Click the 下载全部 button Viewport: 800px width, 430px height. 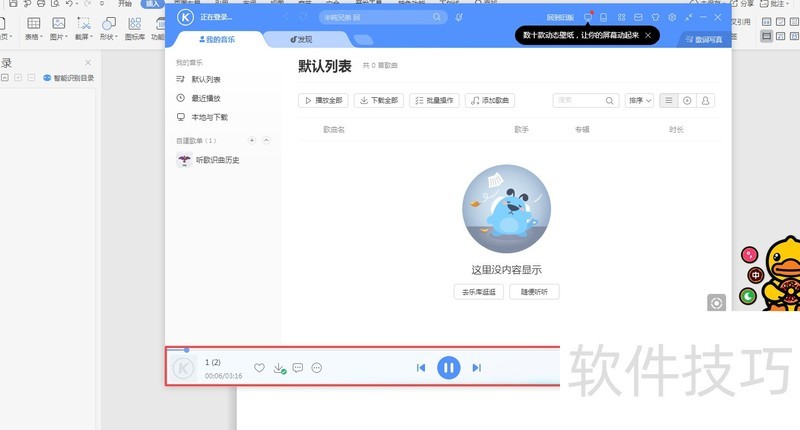coord(379,100)
